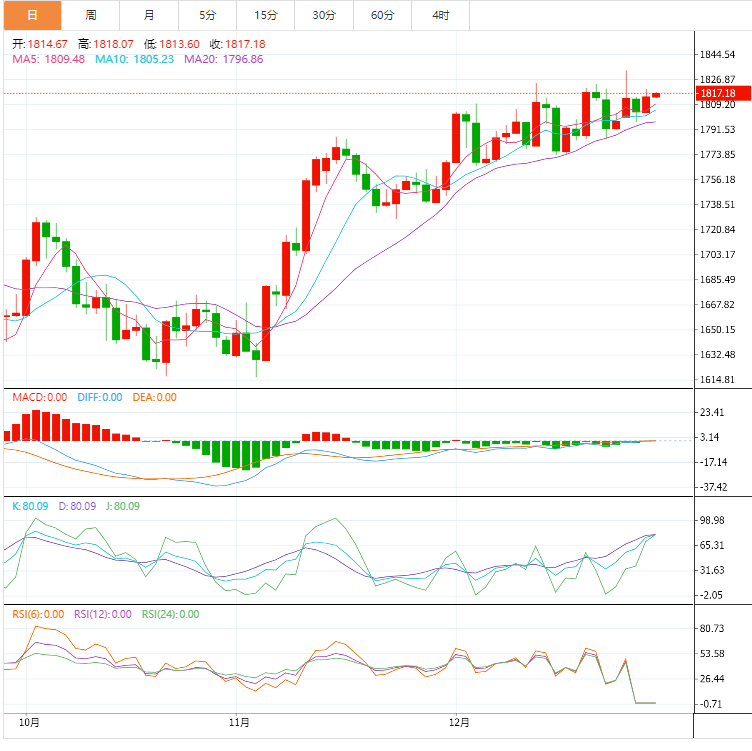Switch to the 月 monthly tab
752x751 pixels.
point(149,15)
